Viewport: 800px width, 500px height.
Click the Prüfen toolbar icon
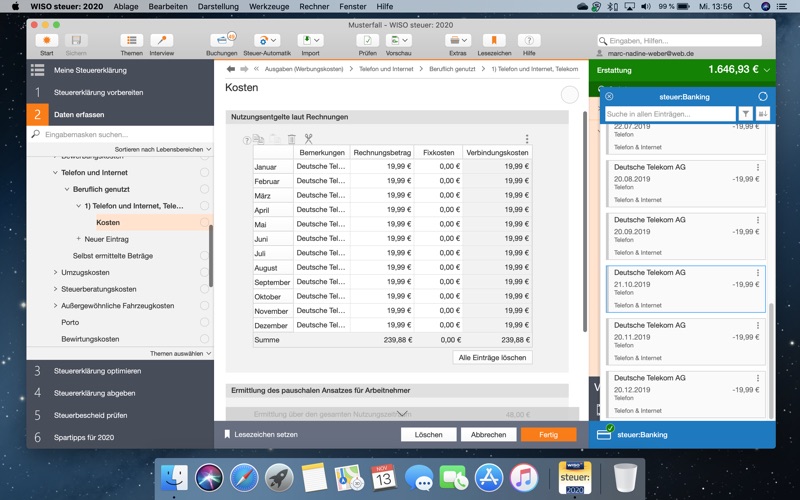click(367, 40)
